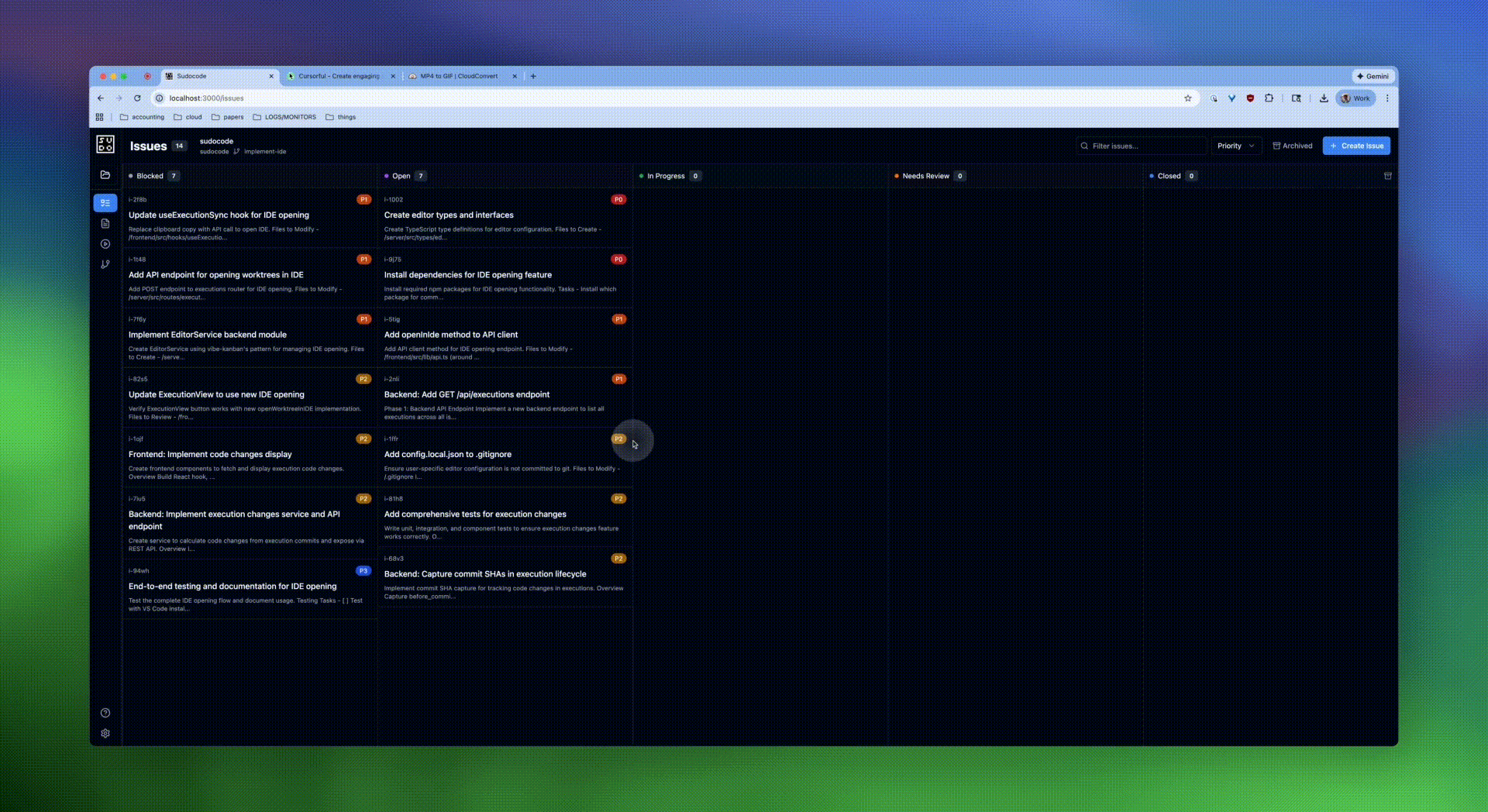Open the Help question-mark icon

point(105,713)
